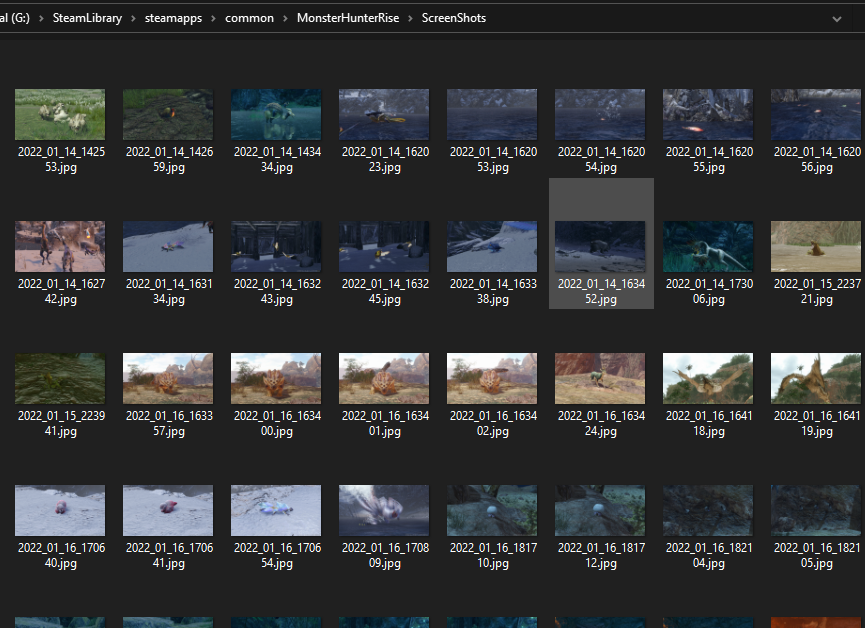The height and width of the screenshot is (628, 865).
Task: Select thumbnail 2022_01_16_163402.jpg
Action: [x=492, y=378]
